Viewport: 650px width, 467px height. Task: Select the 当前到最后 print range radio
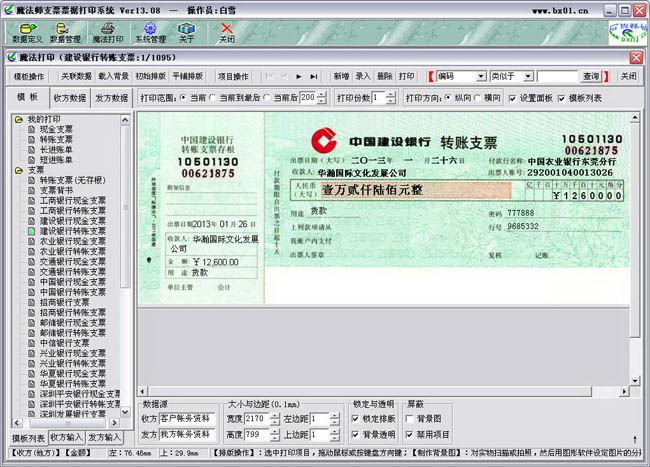[213, 98]
